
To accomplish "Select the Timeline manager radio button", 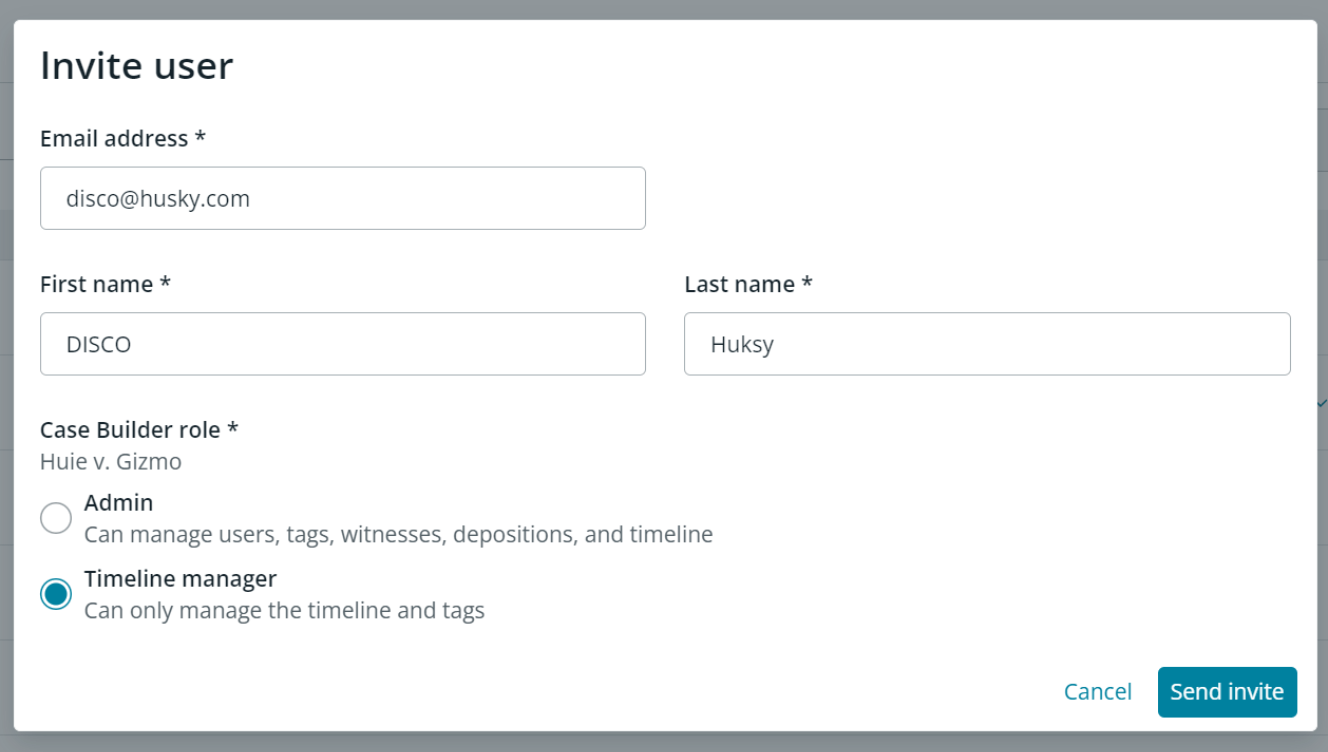I will point(56,594).
